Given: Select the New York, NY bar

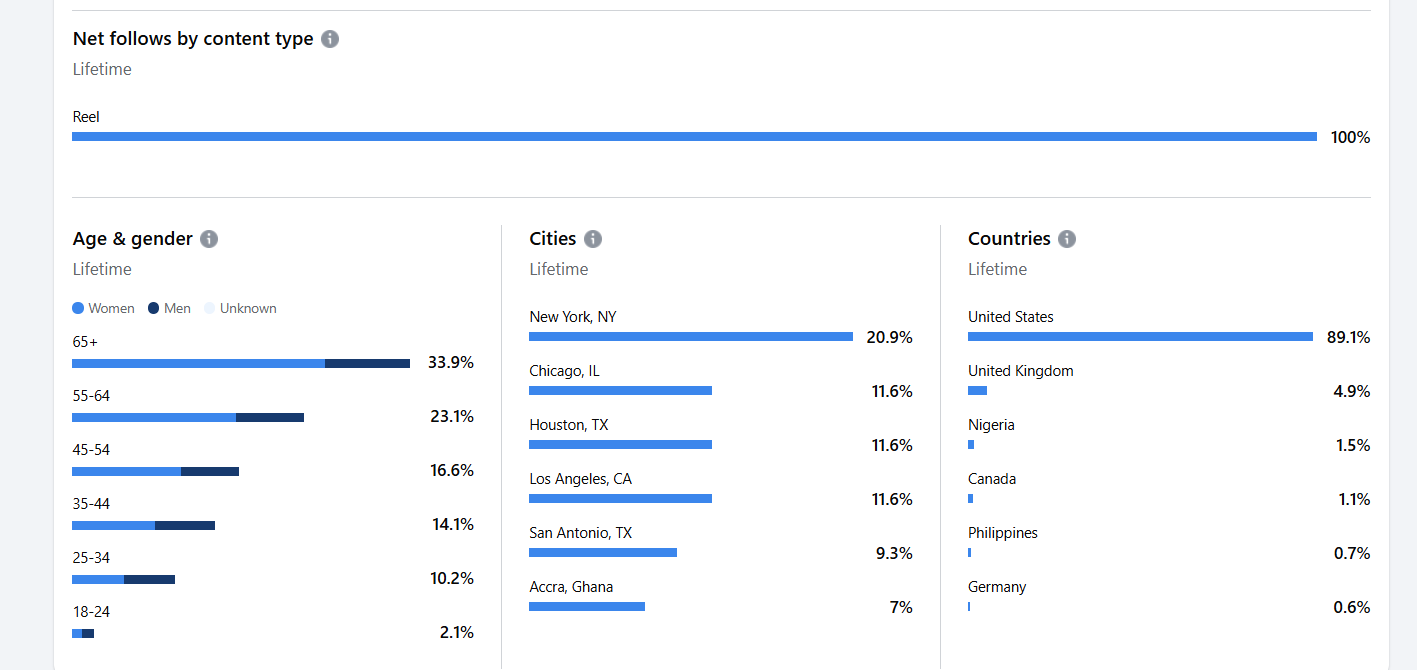Looking at the screenshot, I should 690,337.
